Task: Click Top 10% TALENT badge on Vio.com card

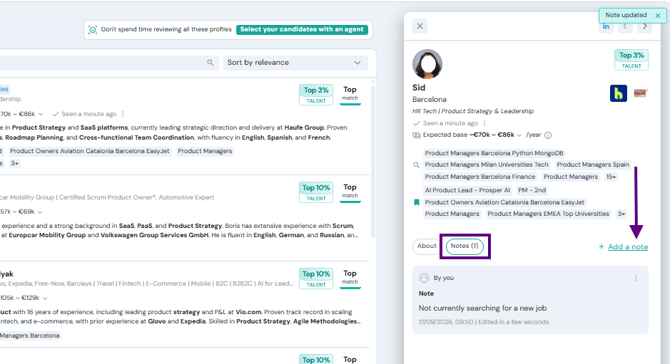Action: pyautogui.click(x=316, y=278)
